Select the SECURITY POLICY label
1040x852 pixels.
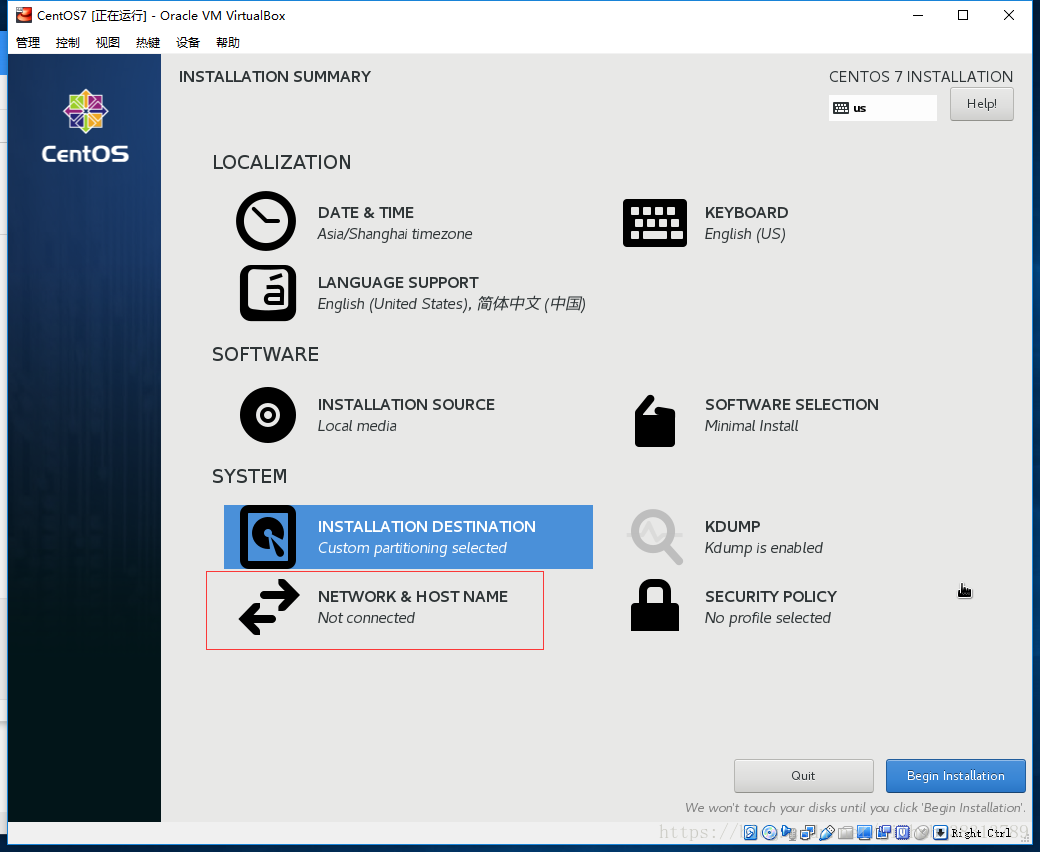click(x=771, y=597)
